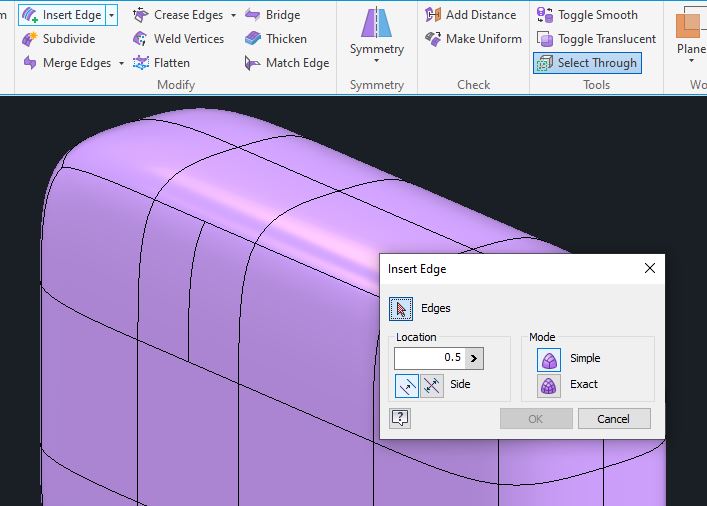The height and width of the screenshot is (506, 707).
Task: Open the Symmetry panel label
Action: coord(376,85)
